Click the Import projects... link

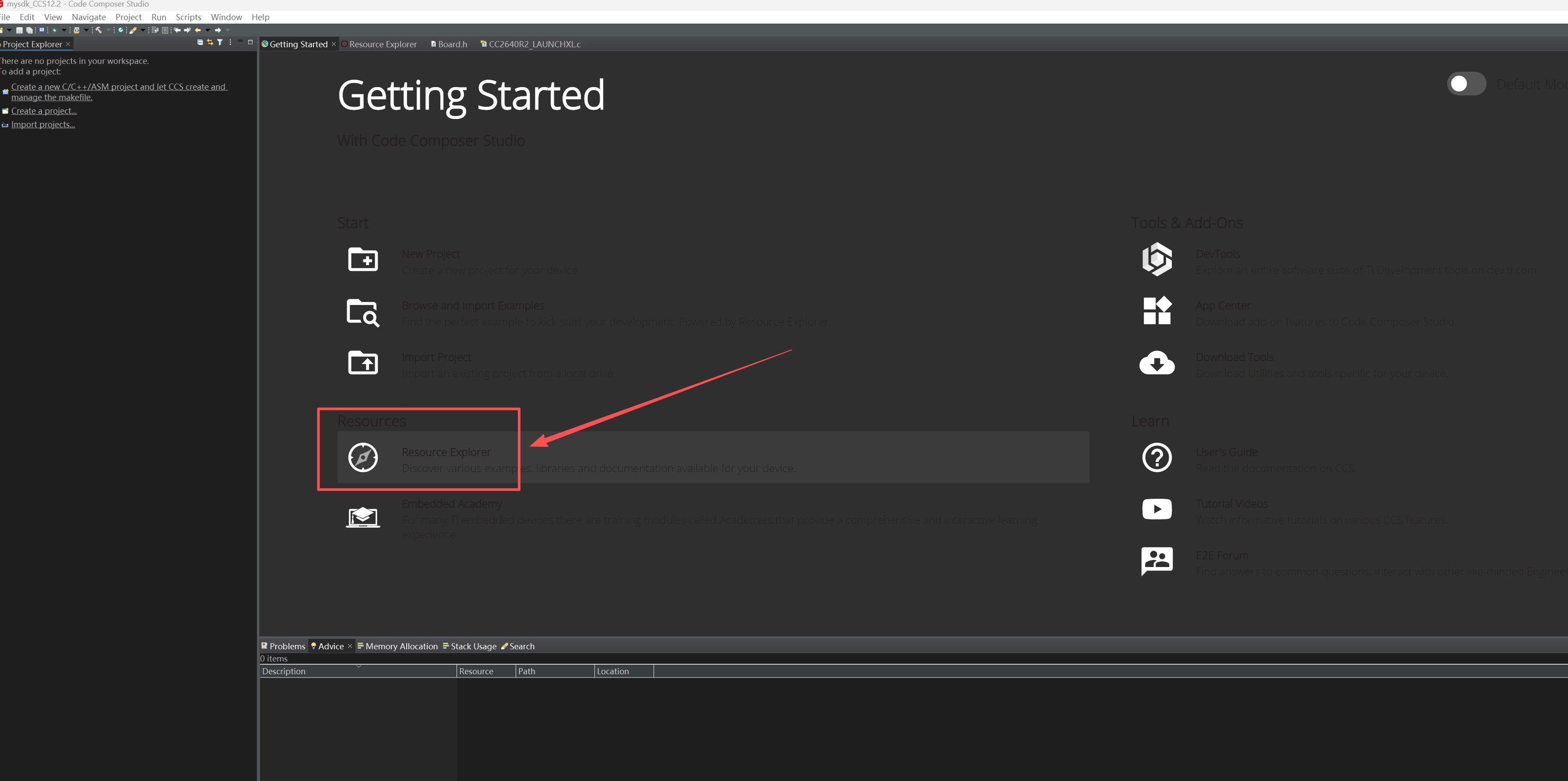[42, 125]
